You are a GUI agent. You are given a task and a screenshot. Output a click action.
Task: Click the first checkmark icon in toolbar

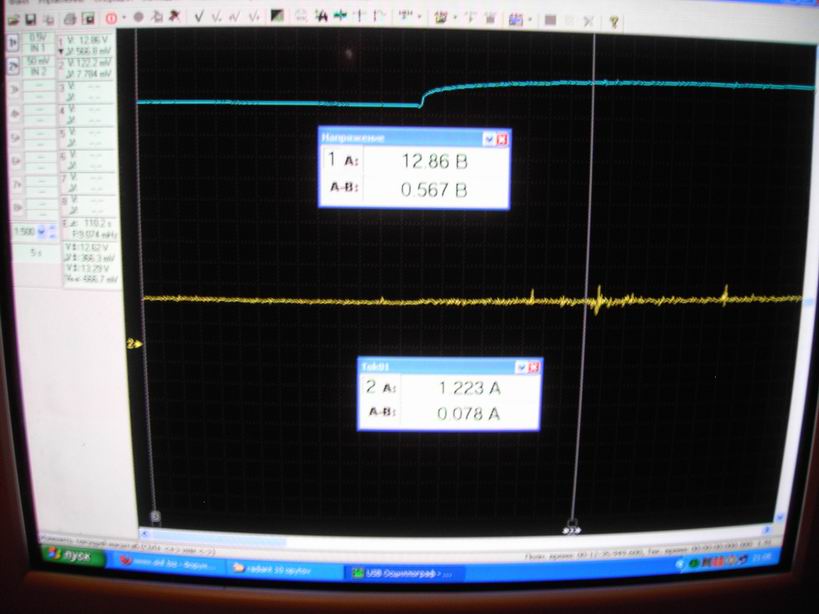[200, 18]
